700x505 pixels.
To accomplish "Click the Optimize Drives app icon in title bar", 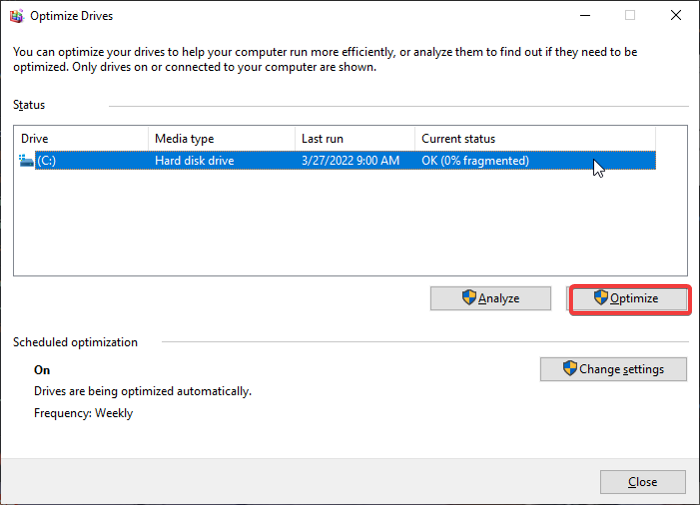I will pyautogui.click(x=16, y=16).
